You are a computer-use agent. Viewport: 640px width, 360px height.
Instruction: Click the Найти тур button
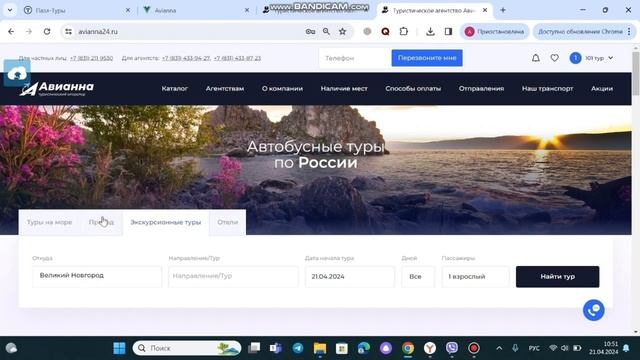pos(558,277)
